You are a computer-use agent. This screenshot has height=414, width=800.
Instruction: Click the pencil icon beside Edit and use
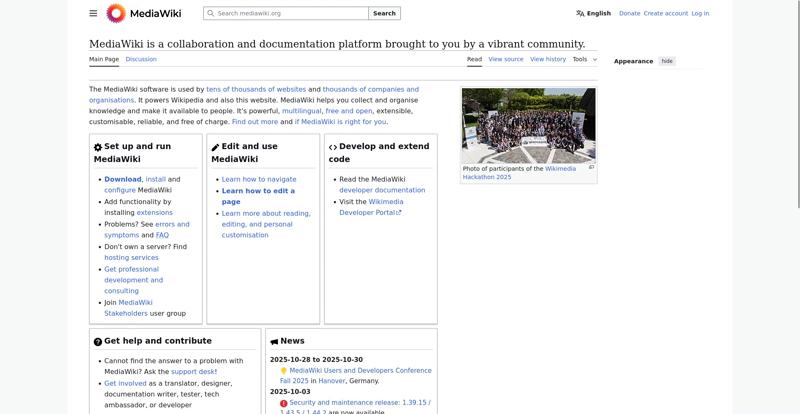215,147
